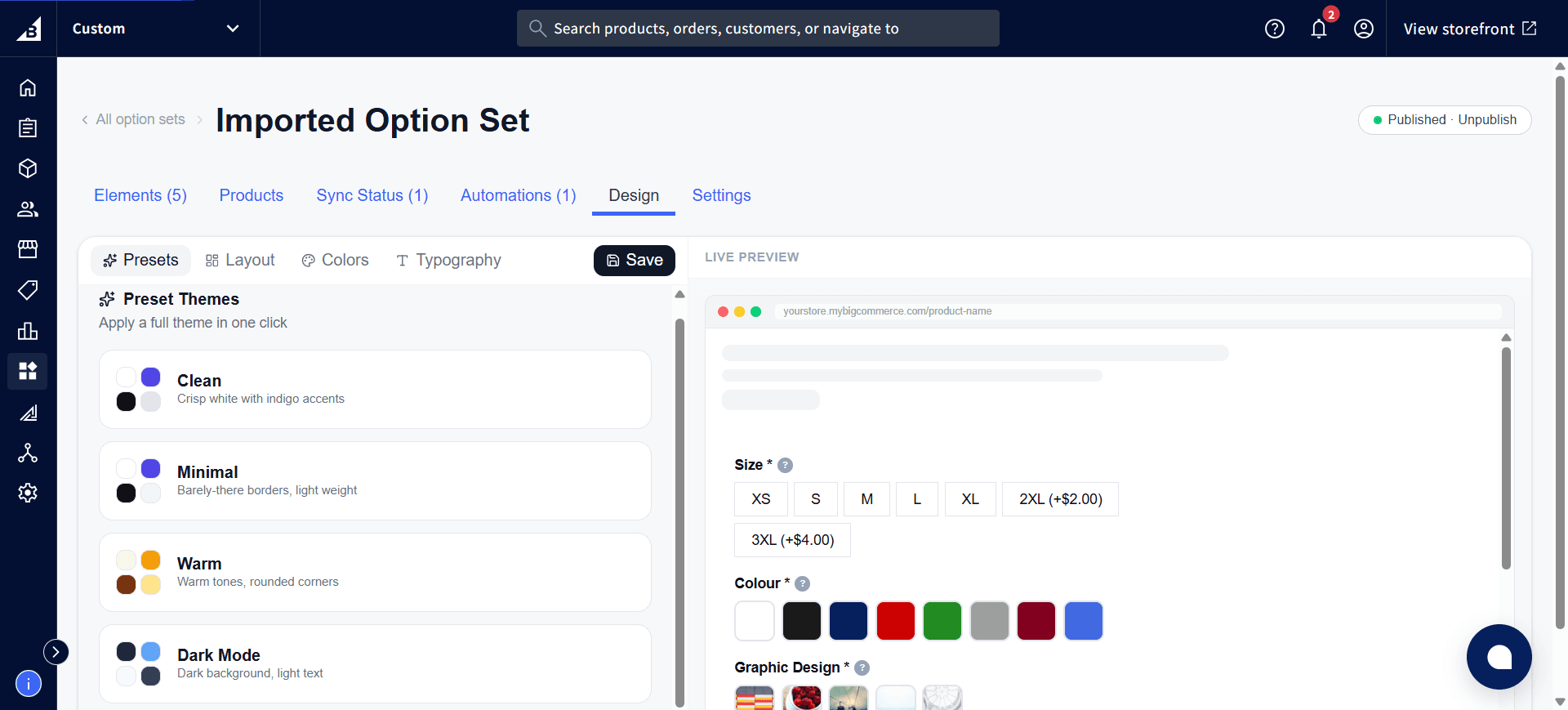Viewport: 1568px width, 710px height.
Task: Go back to All option sets
Action: [133, 119]
